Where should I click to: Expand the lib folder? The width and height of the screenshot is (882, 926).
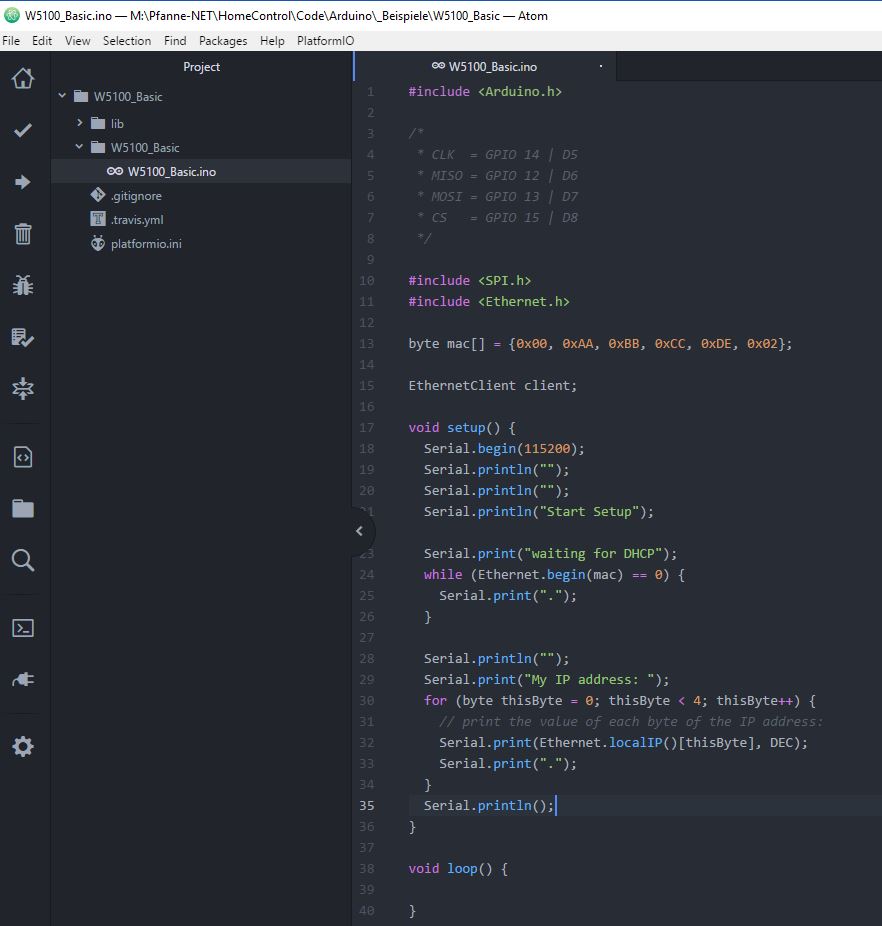point(80,123)
